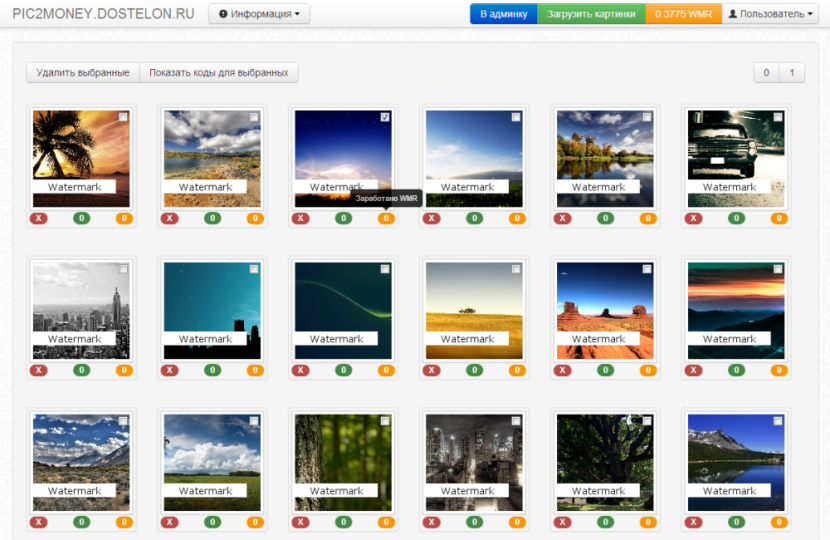This screenshot has height=540, width=830.
Task: Click red X badge under black-and-white New York image
Action: click(39, 370)
